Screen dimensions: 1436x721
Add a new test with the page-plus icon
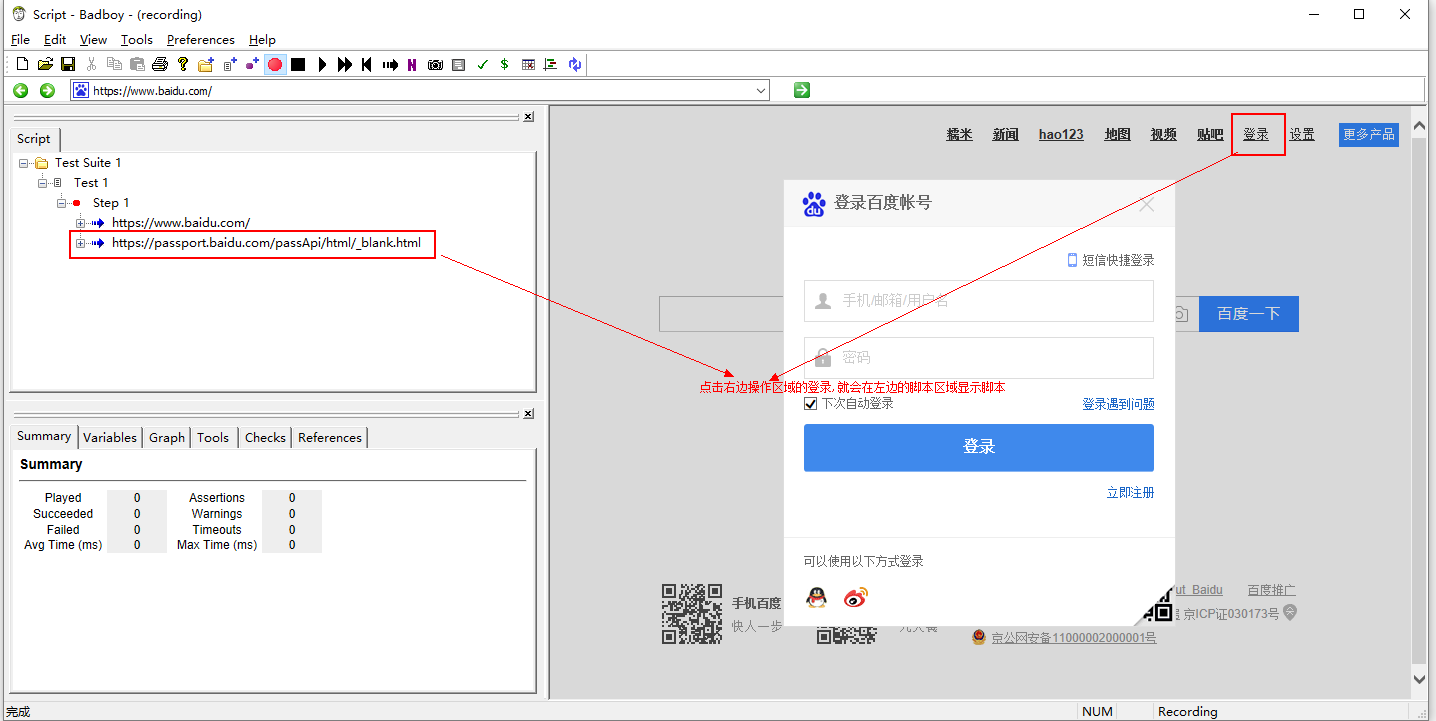tap(229, 64)
